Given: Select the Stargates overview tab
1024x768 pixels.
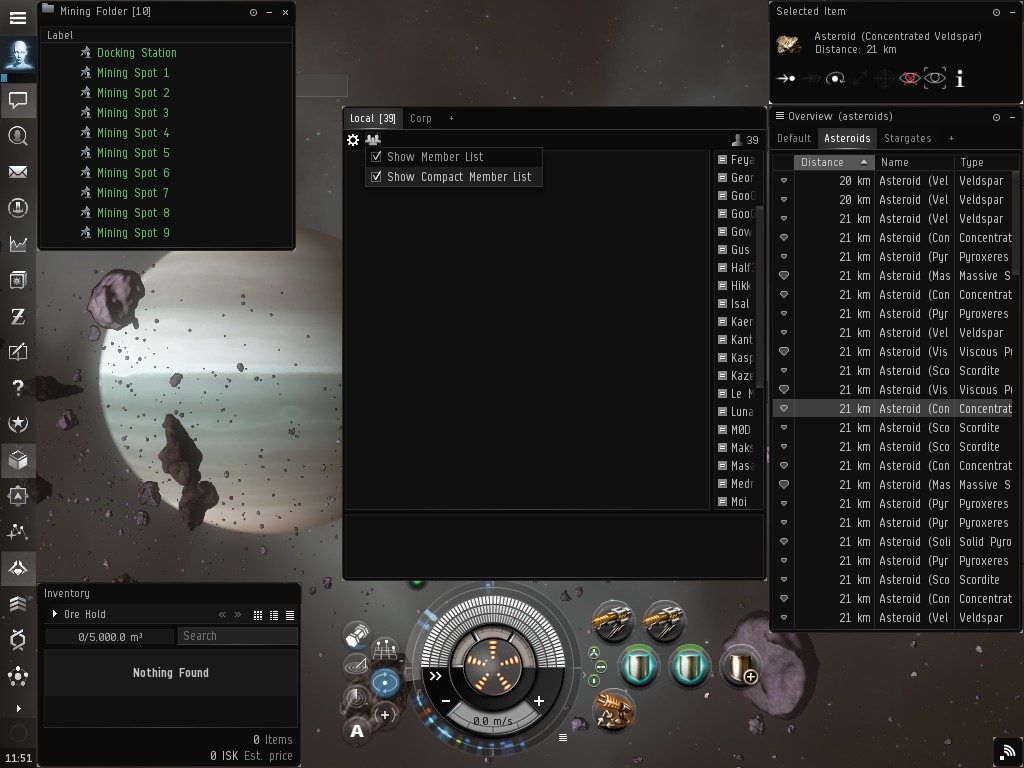Looking at the screenshot, I should [907, 138].
